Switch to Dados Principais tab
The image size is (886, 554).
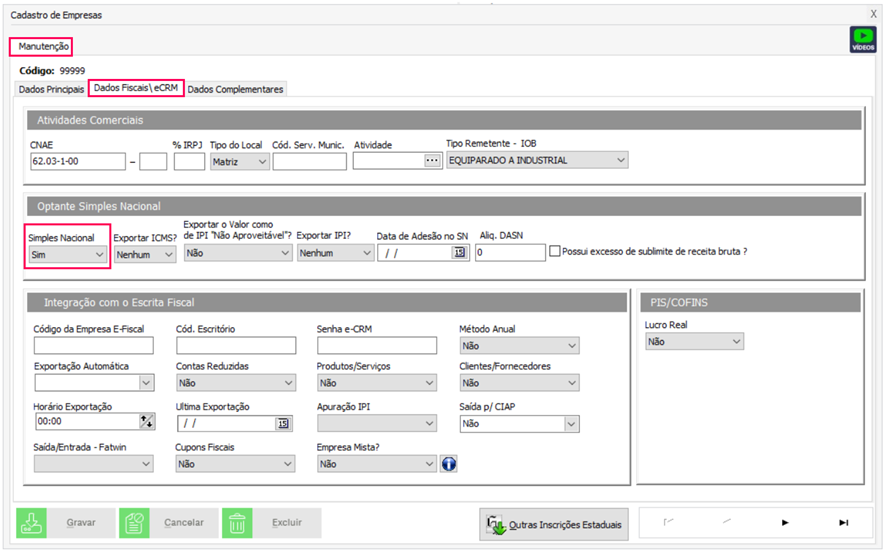tap(52, 89)
